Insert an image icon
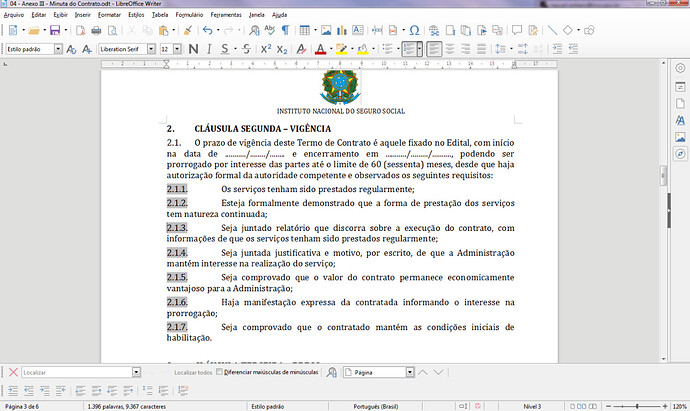 (326, 30)
